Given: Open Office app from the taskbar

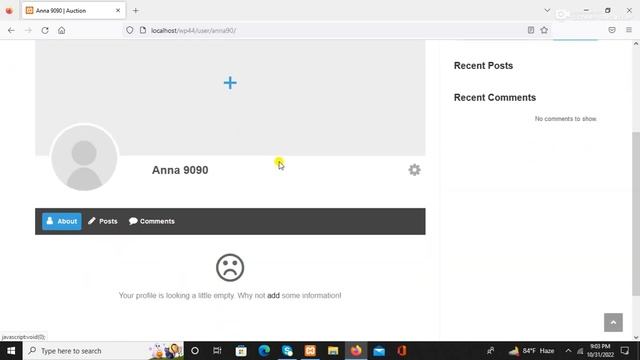Looking at the screenshot, I should (402, 351).
